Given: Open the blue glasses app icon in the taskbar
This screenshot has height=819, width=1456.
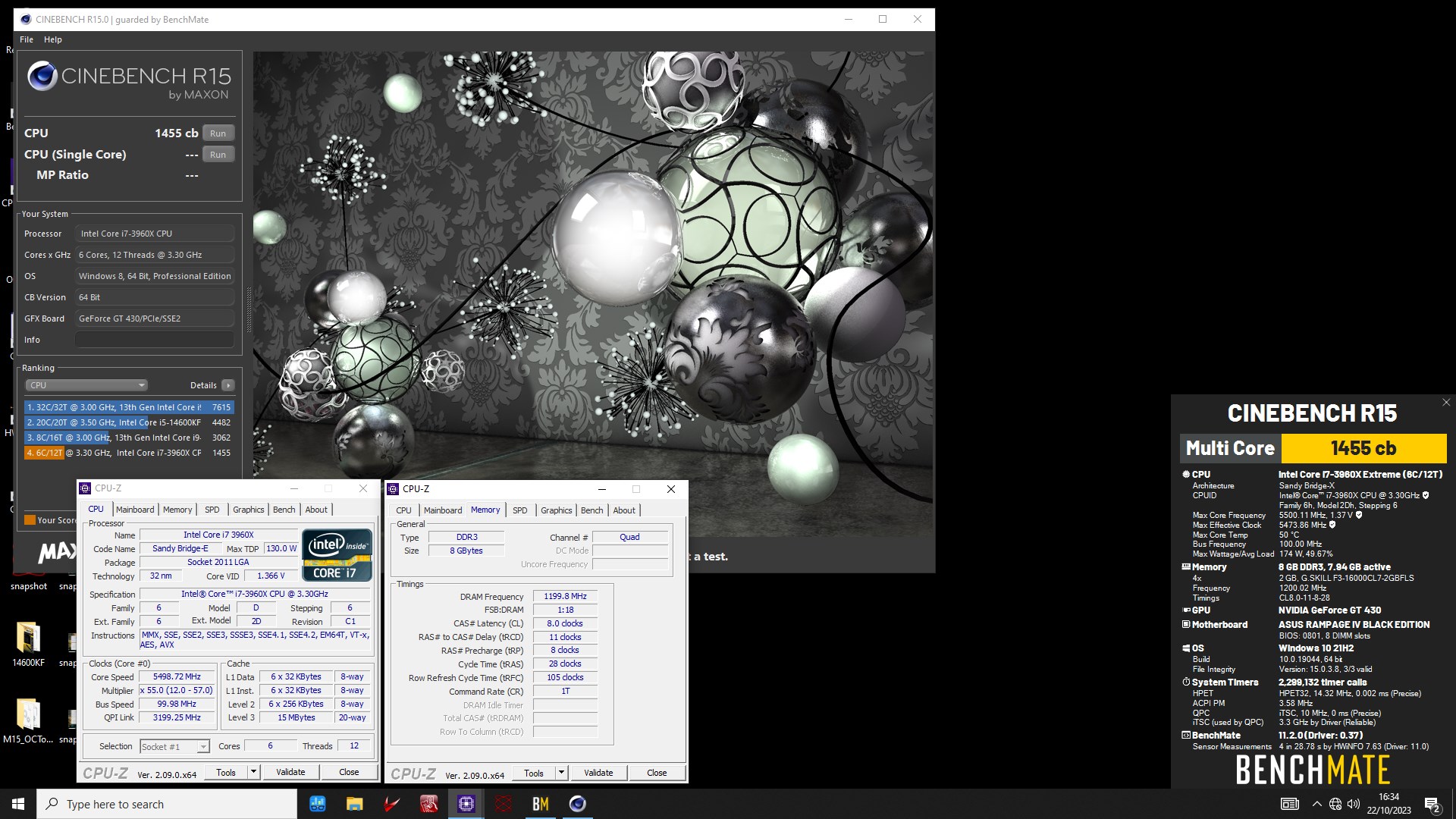Looking at the screenshot, I should [317, 804].
